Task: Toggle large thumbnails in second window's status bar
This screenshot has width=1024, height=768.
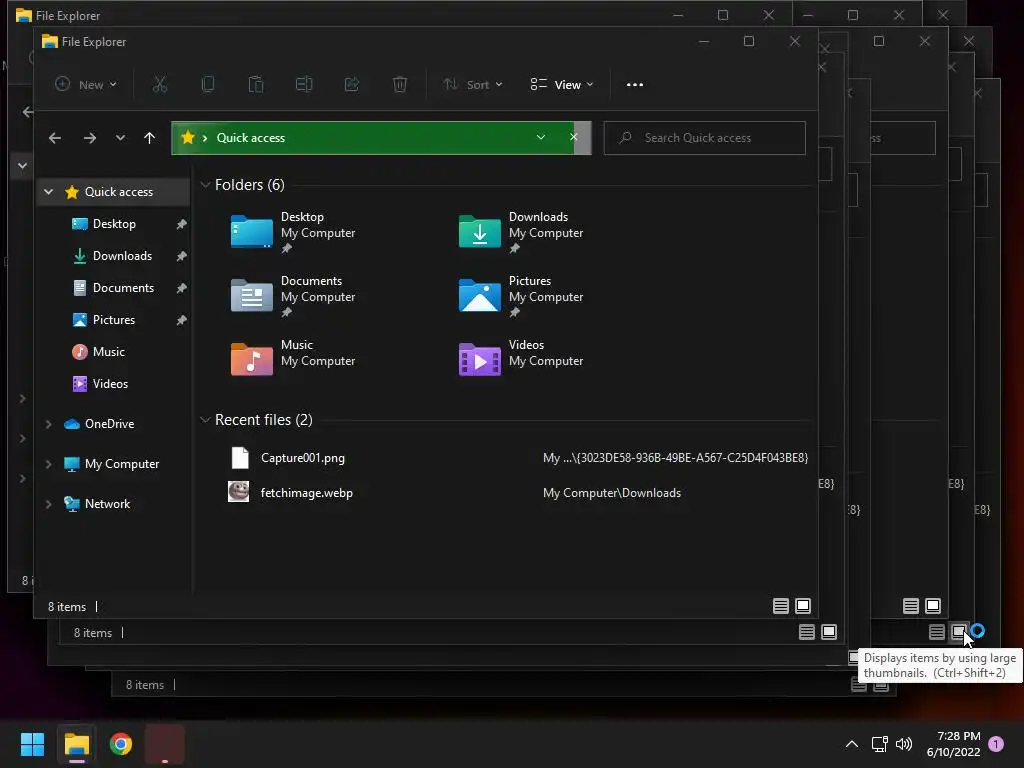Action: pos(829,632)
